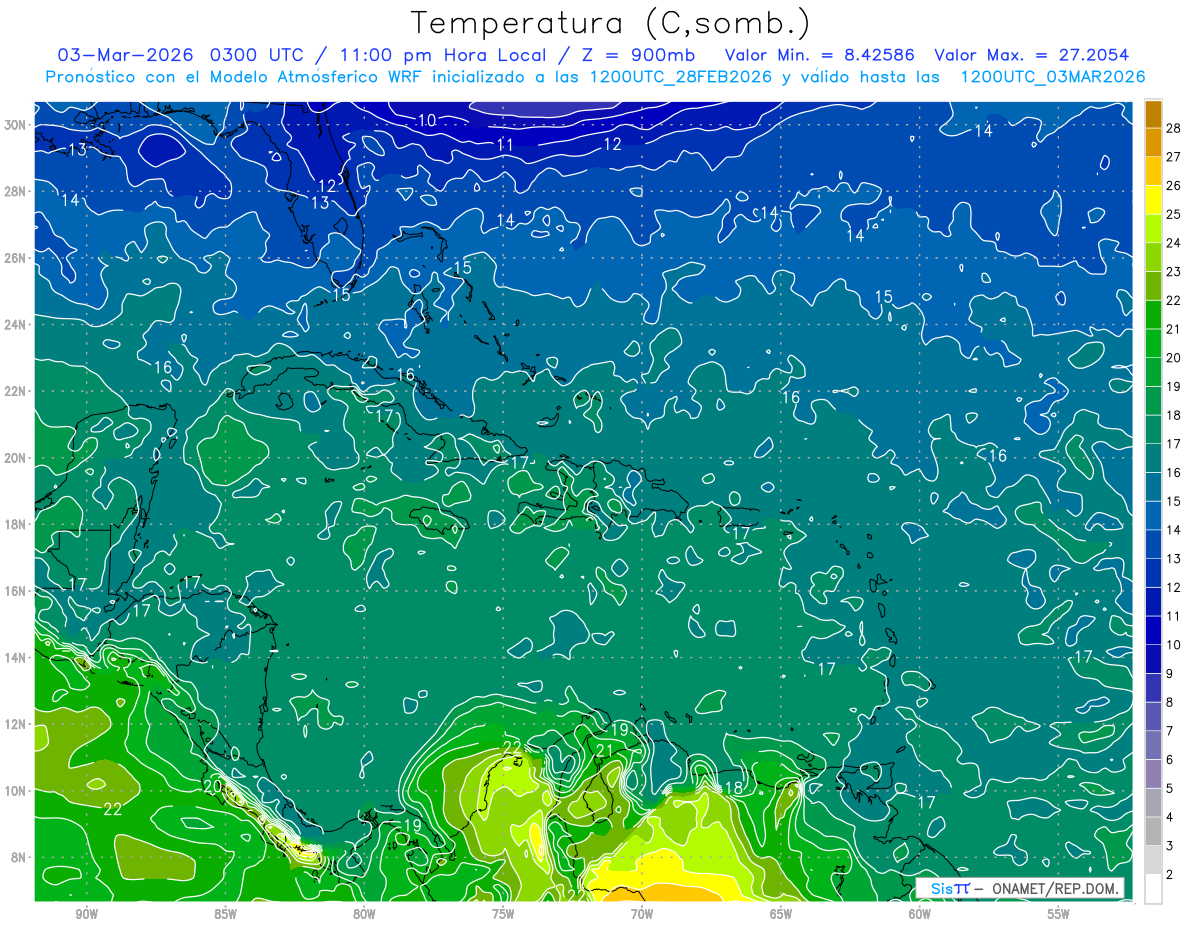Viewport: 1200px width, 927px height.
Task: Click the SisTT ONAMET/REP.DOM. logo box
Action: coord(1020,888)
